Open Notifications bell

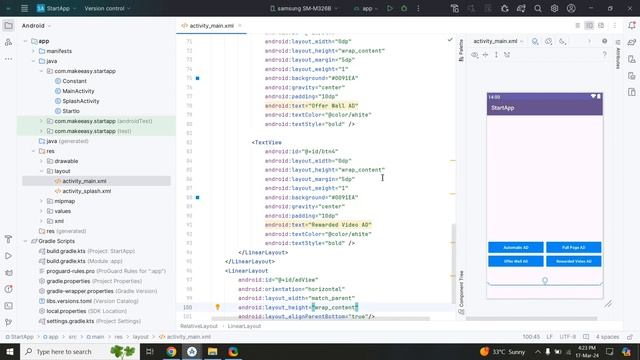[632, 25]
